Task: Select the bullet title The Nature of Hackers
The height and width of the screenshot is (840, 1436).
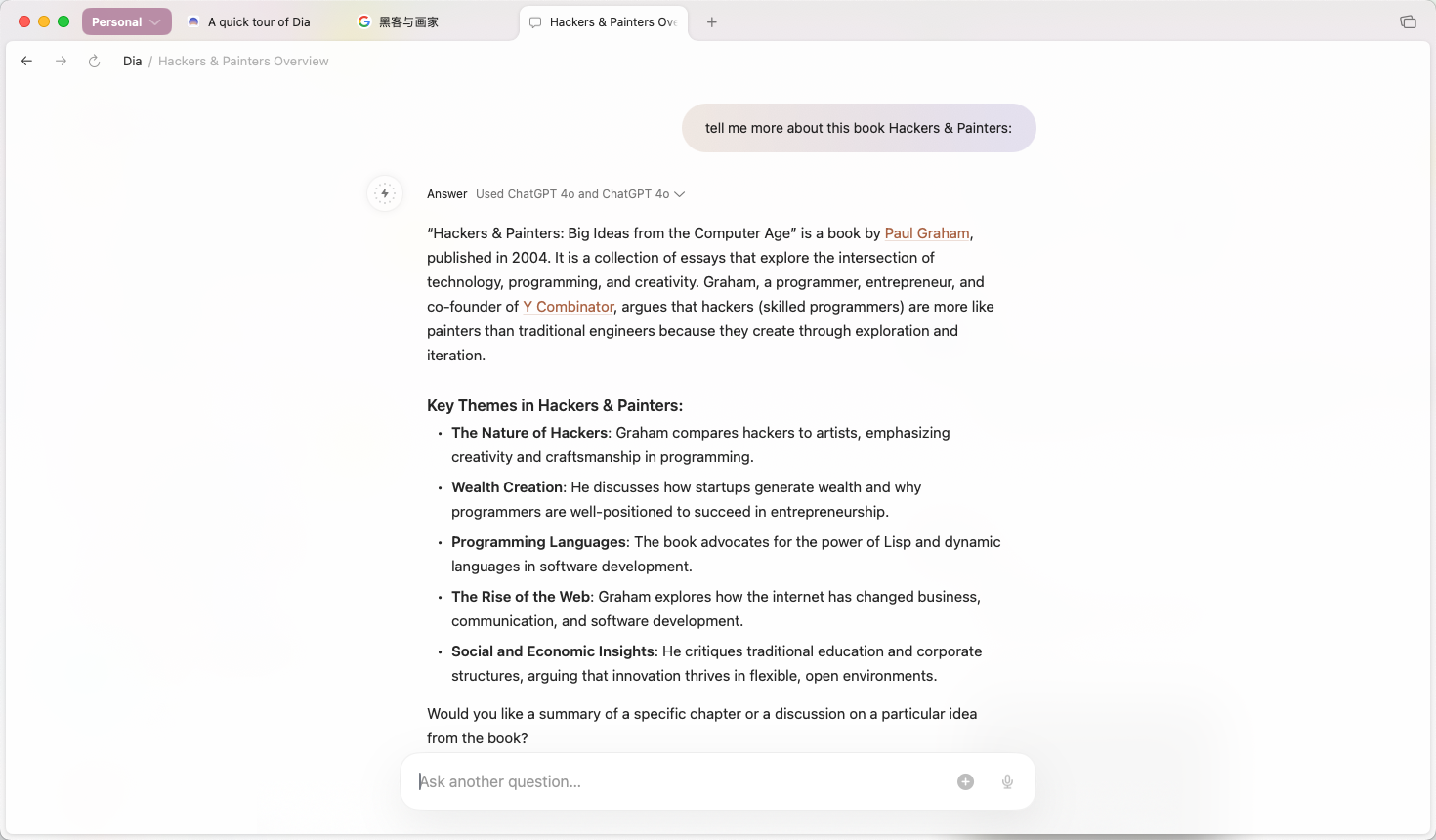Action: tap(529, 433)
